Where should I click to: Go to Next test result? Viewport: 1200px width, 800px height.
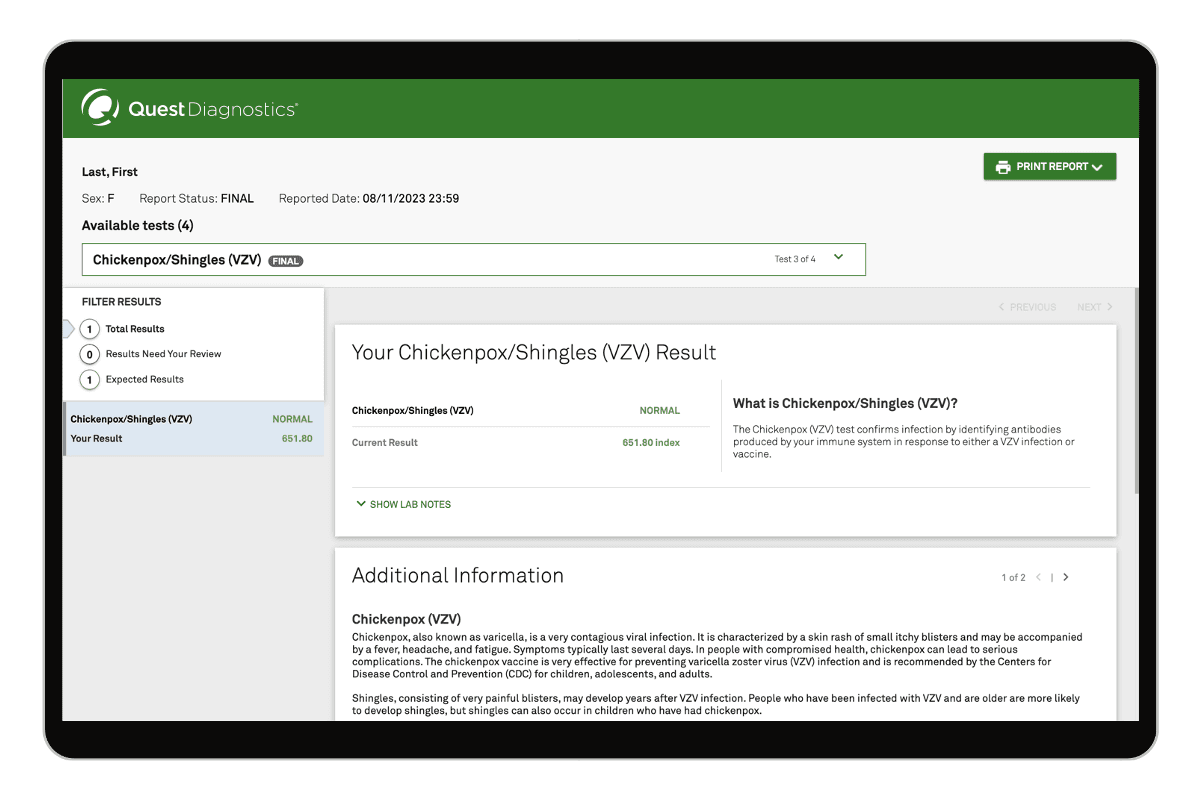(x=1094, y=307)
